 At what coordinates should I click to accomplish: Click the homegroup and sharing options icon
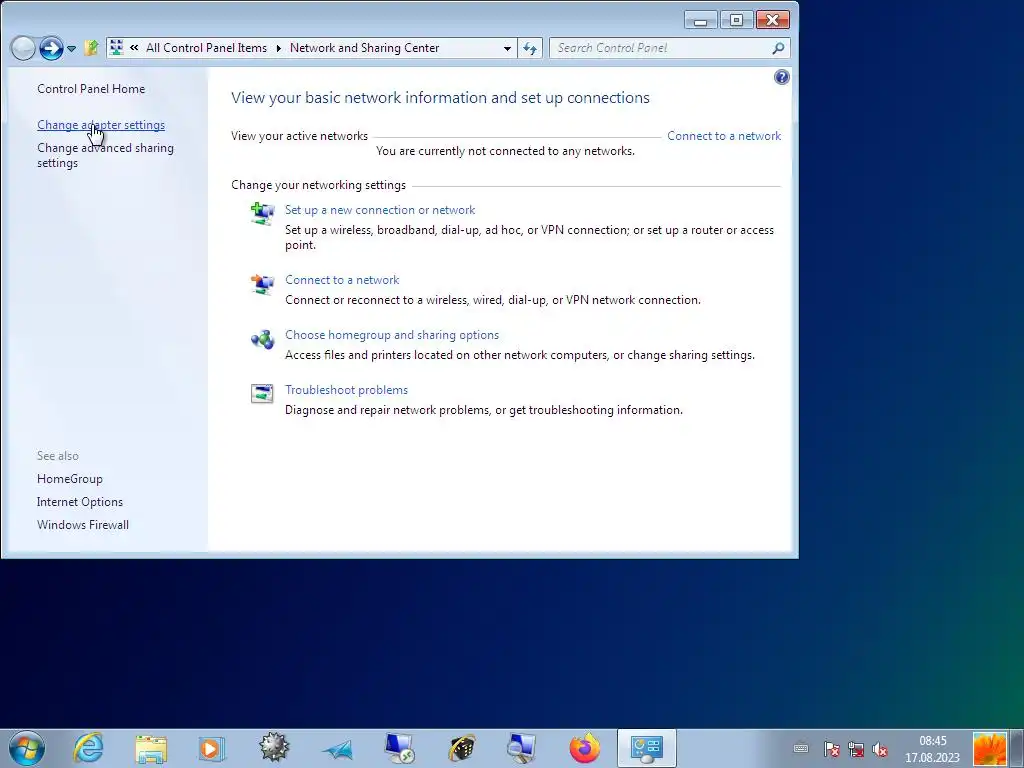click(263, 339)
